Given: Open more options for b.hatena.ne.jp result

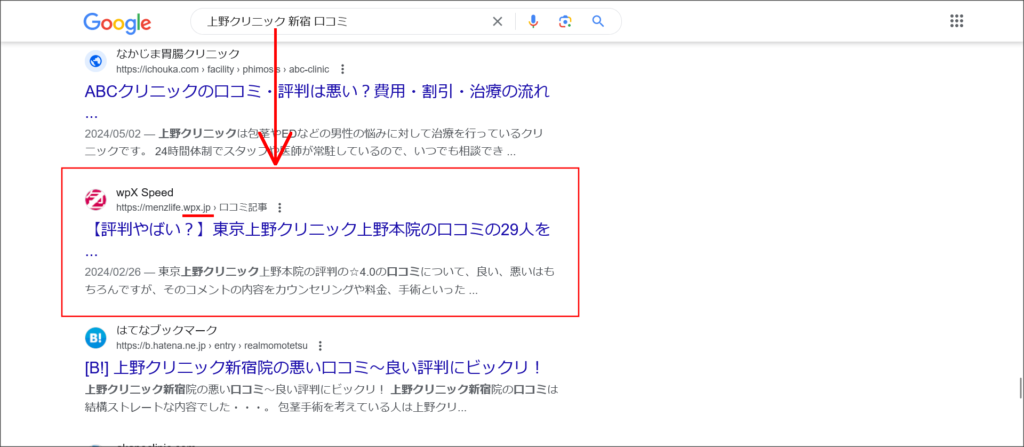Looking at the screenshot, I should point(319,346).
